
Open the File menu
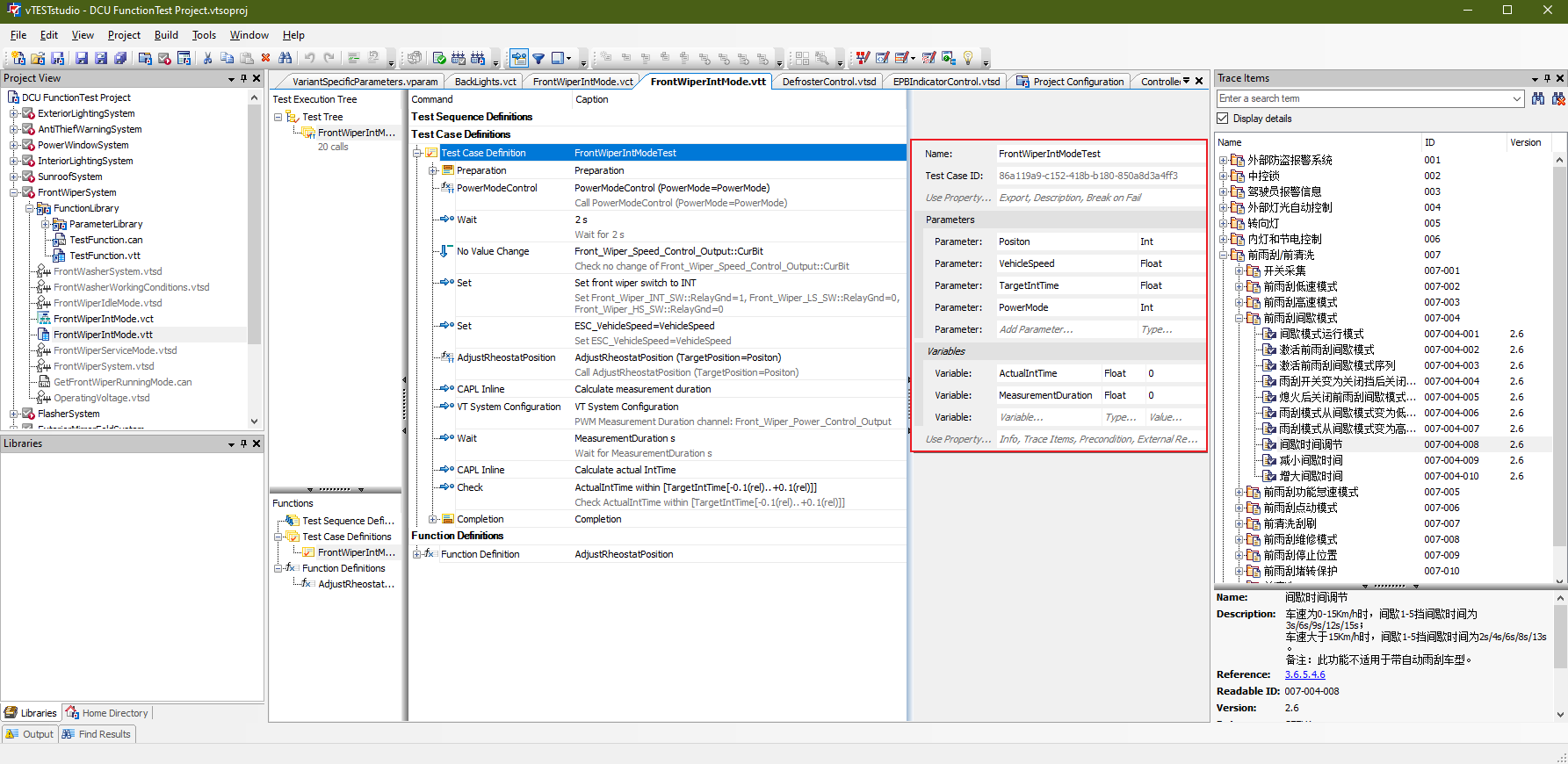[x=18, y=35]
